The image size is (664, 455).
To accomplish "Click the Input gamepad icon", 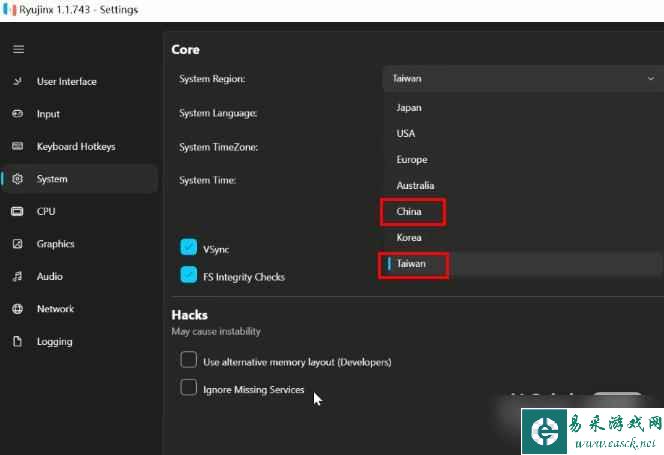I will 18,114.
